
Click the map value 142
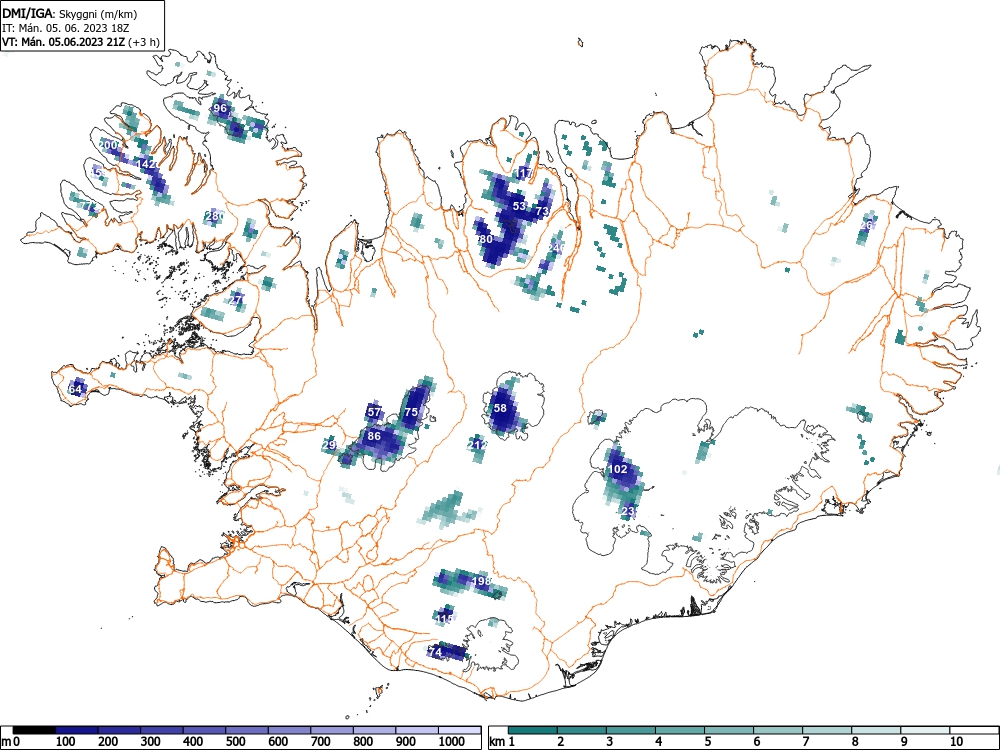[x=147, y=165]
